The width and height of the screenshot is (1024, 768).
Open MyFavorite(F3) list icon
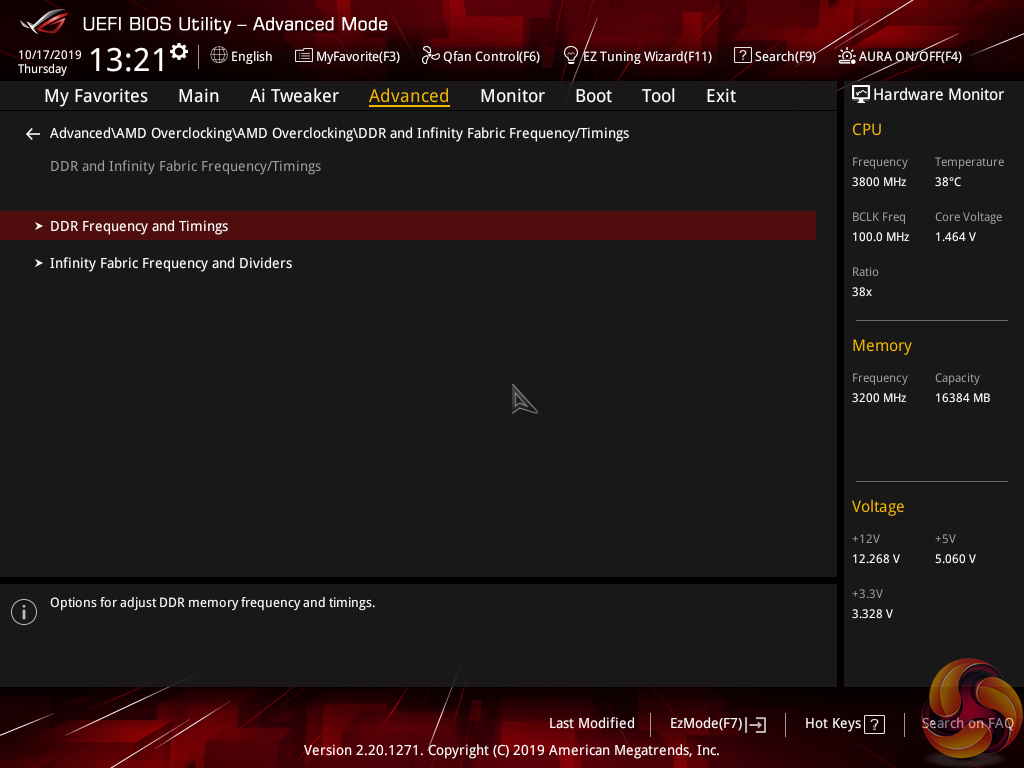pyautogui.click(x=303, y=56)
